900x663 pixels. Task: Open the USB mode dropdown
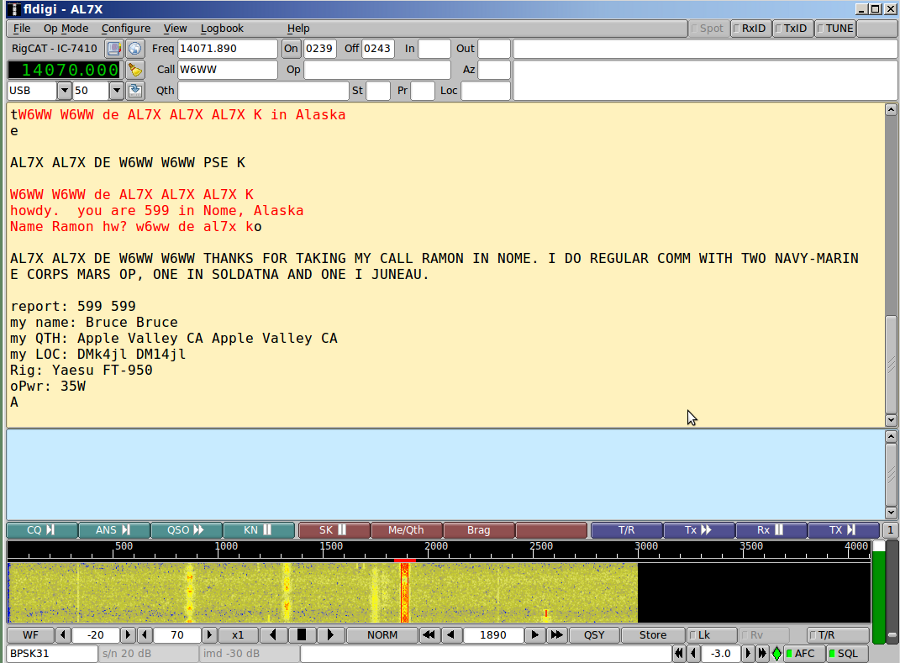[x=65, y=91]
